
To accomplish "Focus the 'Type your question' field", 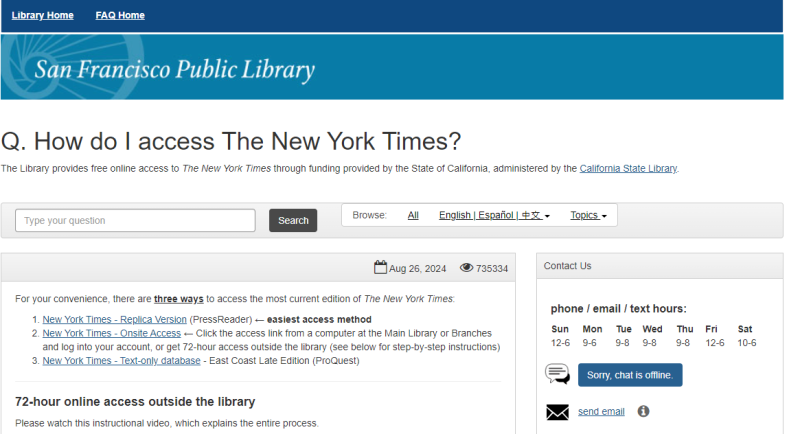I will click(x=135, y=220).
